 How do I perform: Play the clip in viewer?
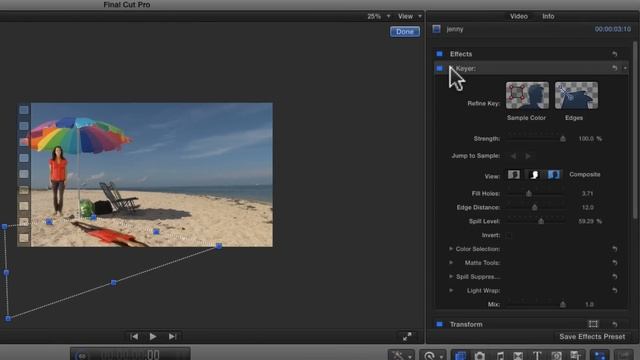pyautogui.click(x=153, y=336)
